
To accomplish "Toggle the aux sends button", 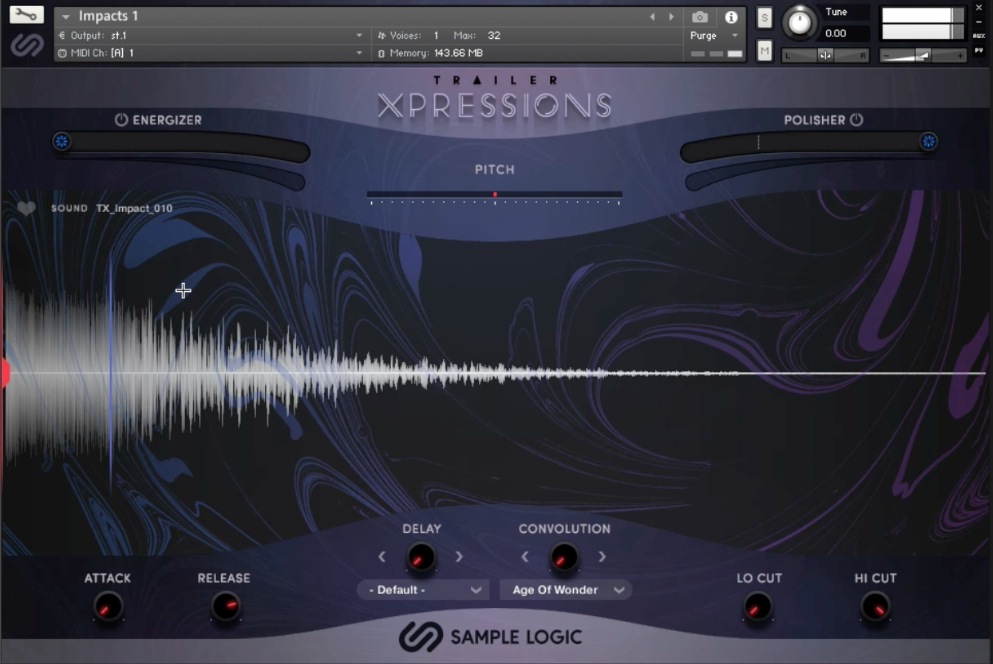I will pyautogui.click(x=979, y=35).
